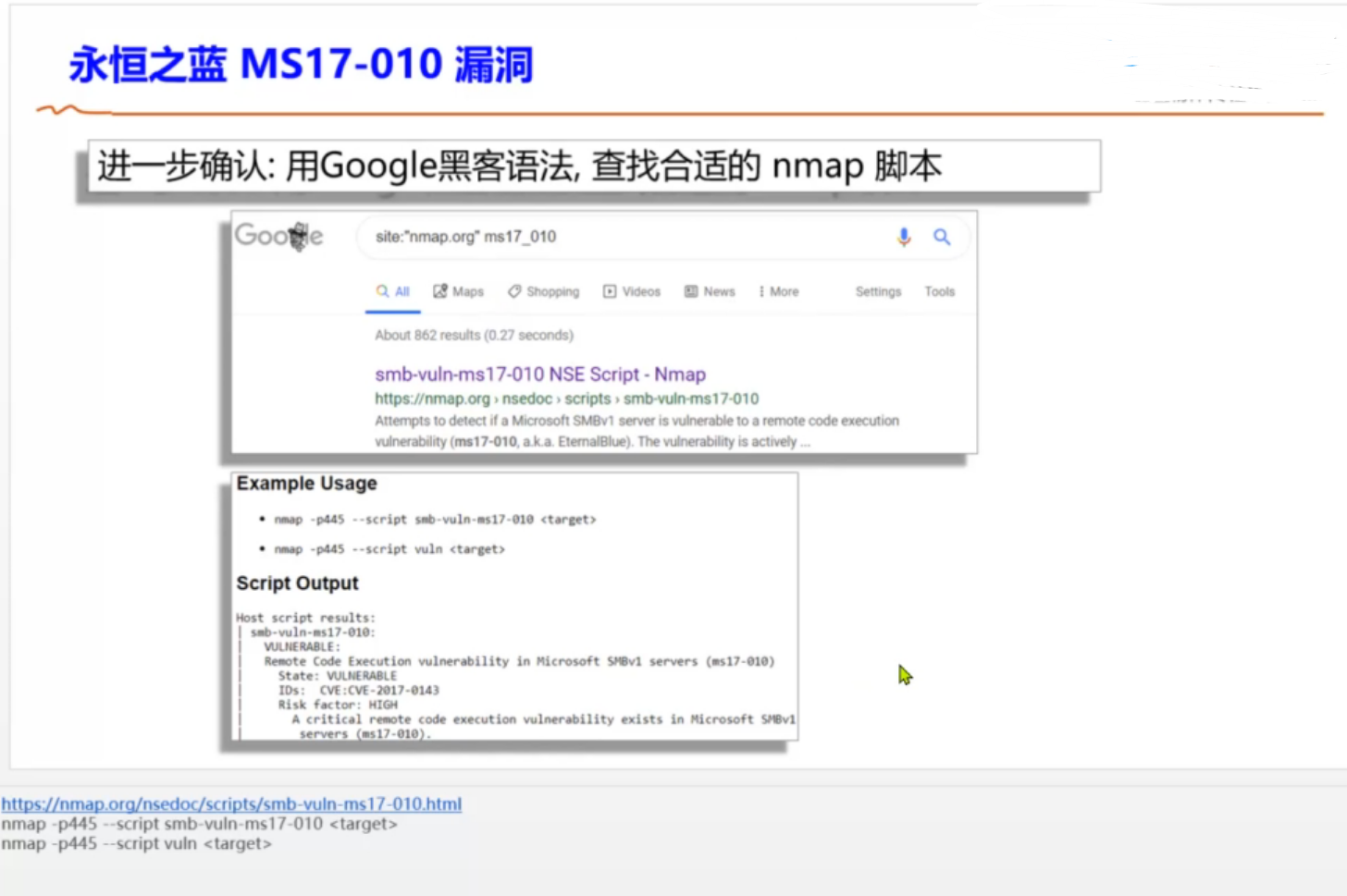Click the Example Usage heading
This screenshot has width=1347, height=896.
tap(306, 484)
